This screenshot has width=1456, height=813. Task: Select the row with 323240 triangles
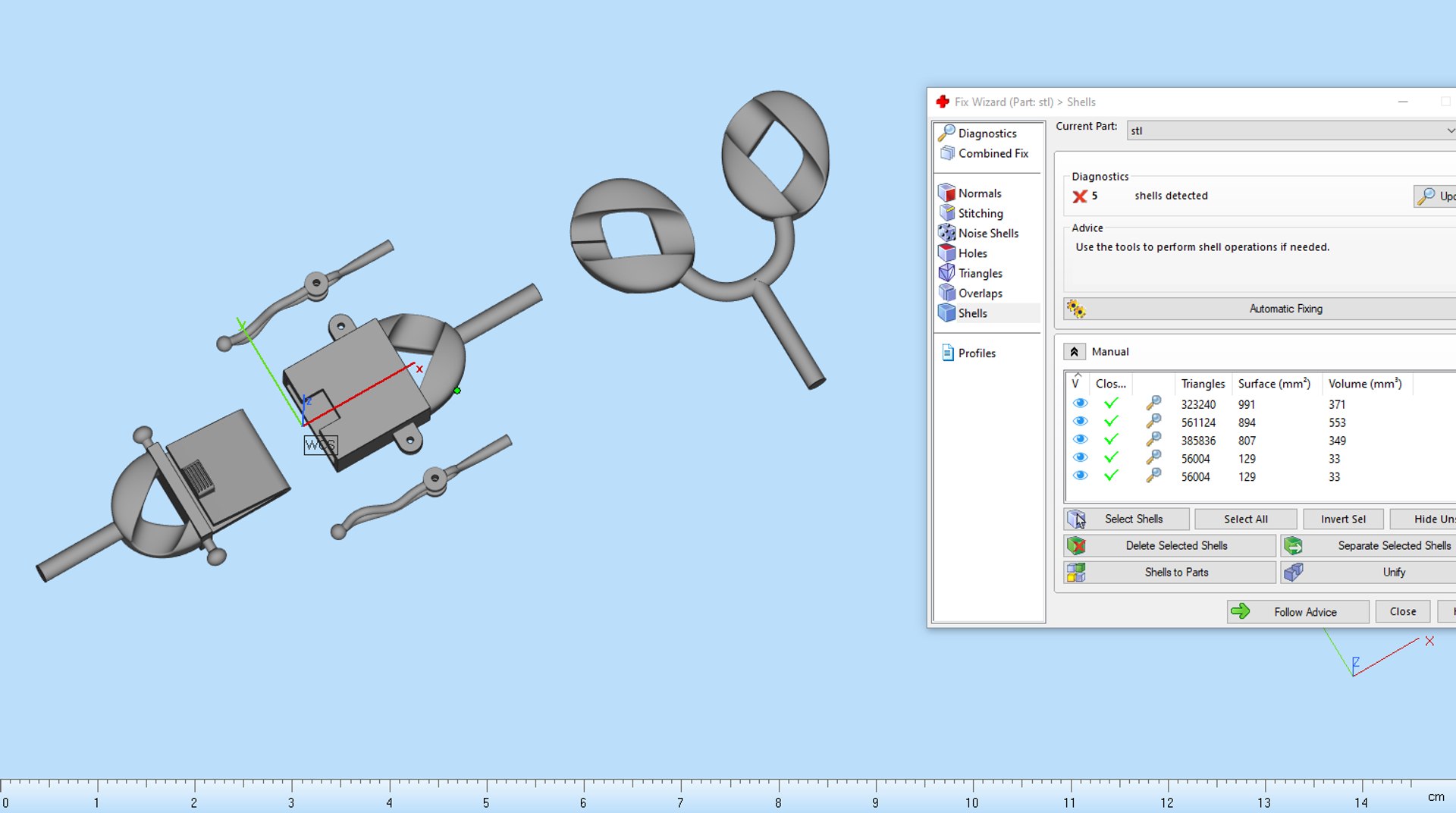(x=1260, y=404)
